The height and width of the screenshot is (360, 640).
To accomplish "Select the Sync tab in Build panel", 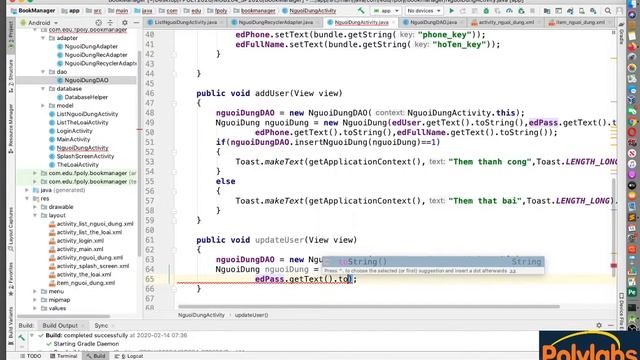I will [101, 325].
